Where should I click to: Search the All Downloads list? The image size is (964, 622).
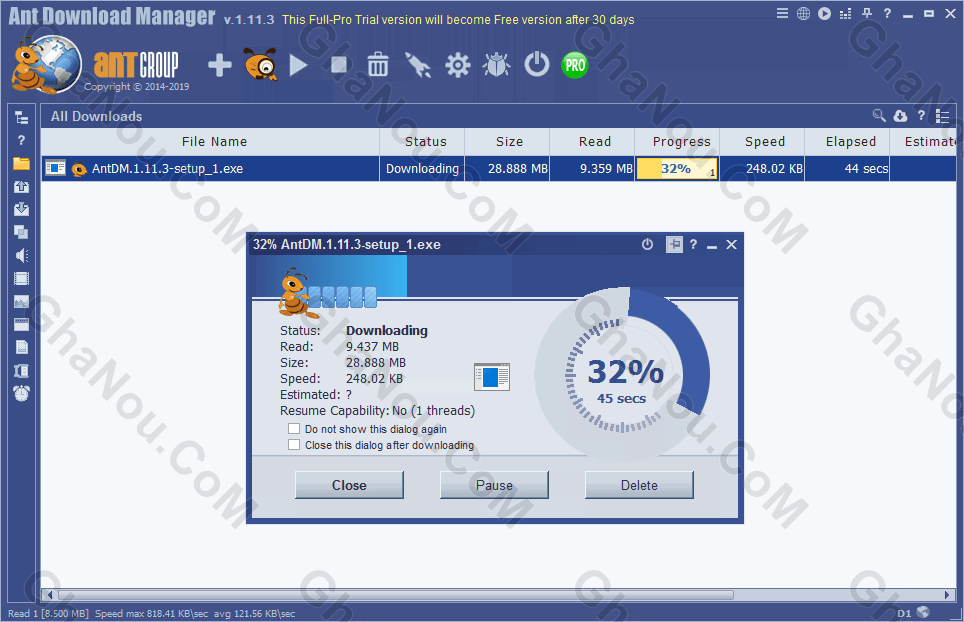(x=879, y=115)
